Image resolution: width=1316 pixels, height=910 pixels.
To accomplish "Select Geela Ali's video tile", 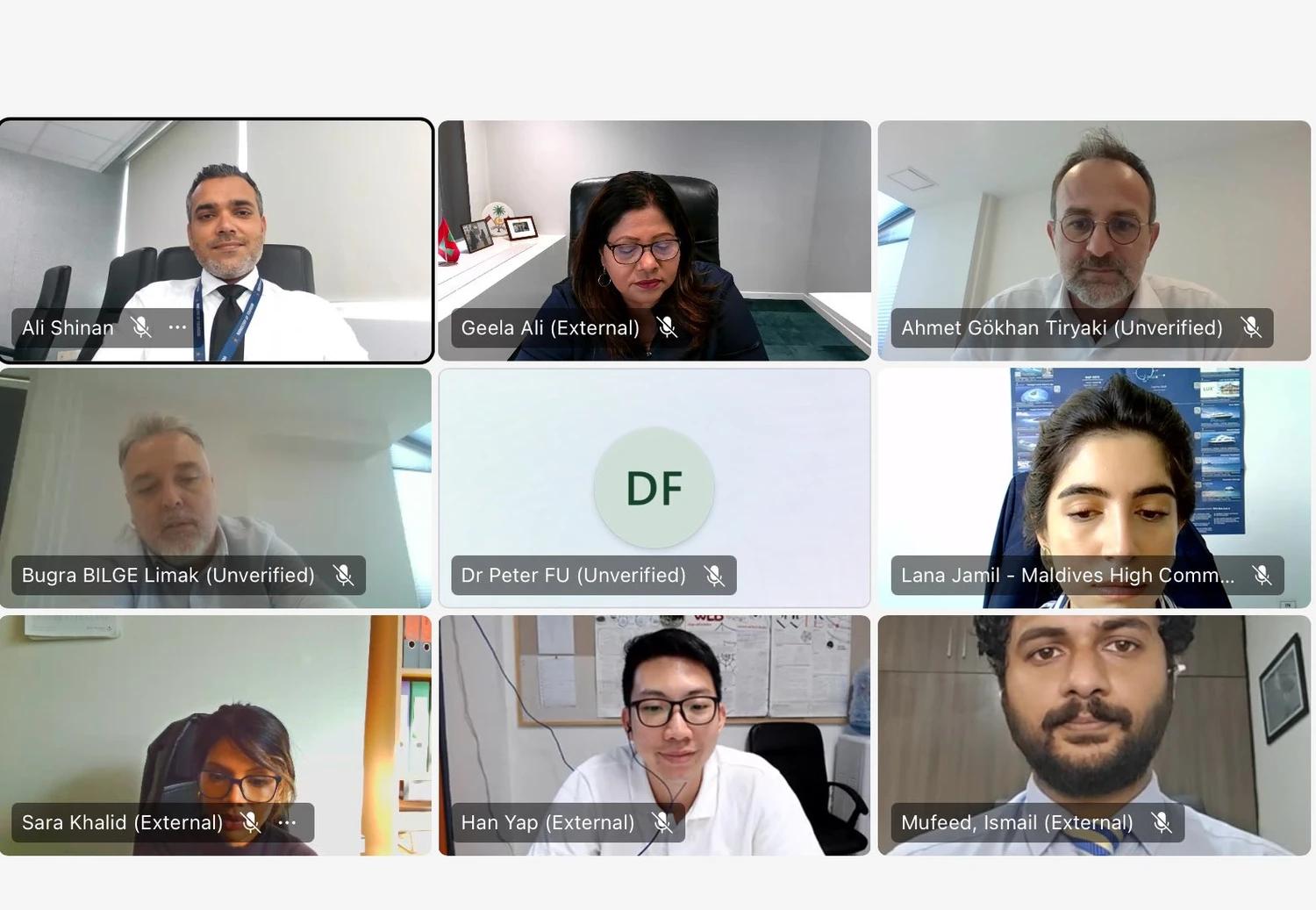I will 654,240.
